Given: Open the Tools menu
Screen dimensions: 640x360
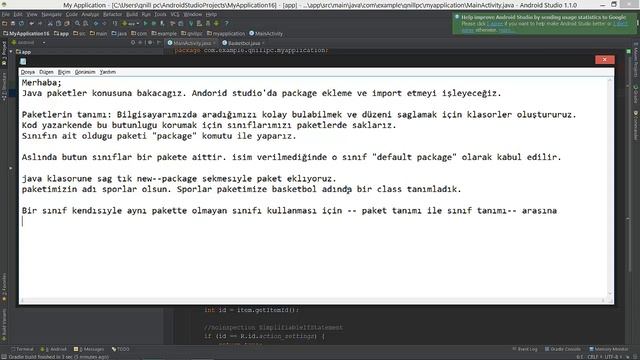Looking at the screenshot, I should 160,14.
